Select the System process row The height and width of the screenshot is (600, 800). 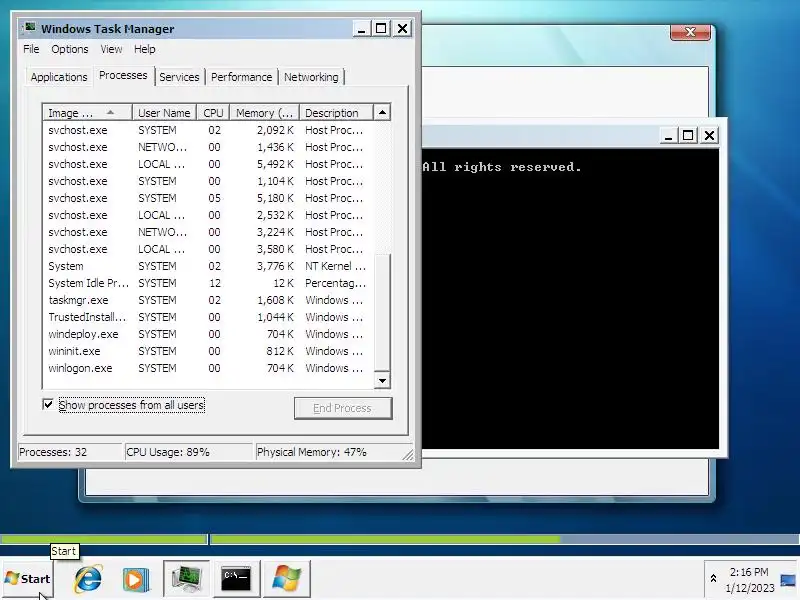point(208,266)
